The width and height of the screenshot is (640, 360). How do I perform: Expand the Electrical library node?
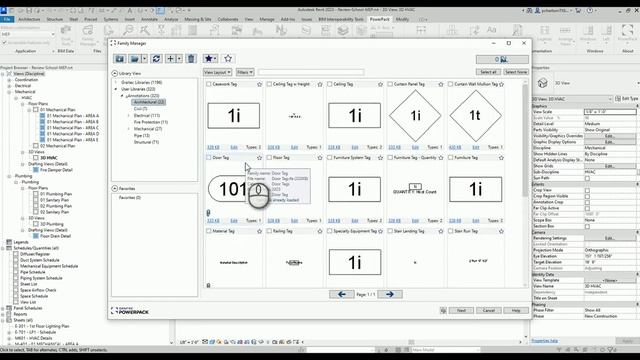tap(128, 116)
